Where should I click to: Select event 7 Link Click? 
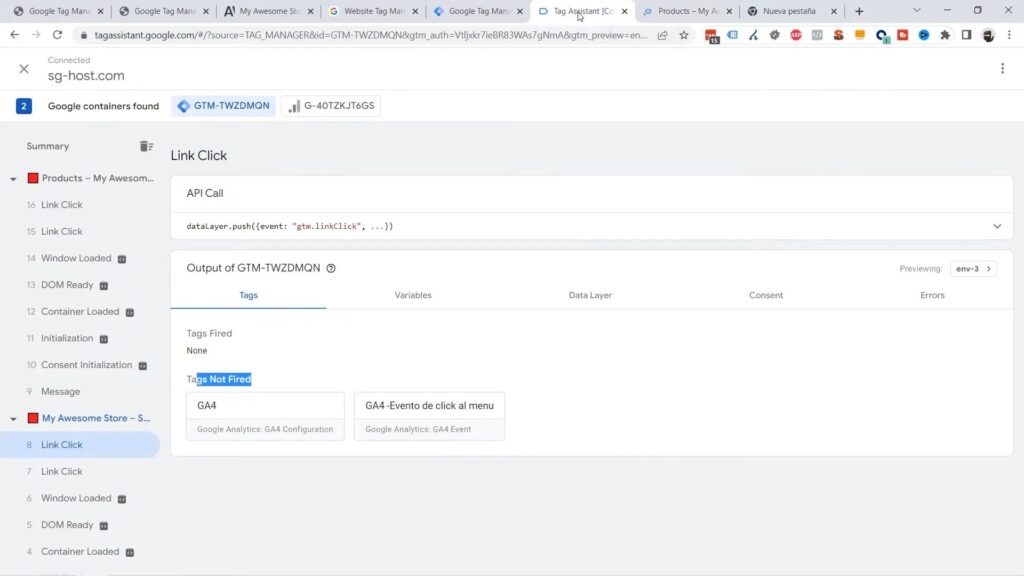coord(80,472)
